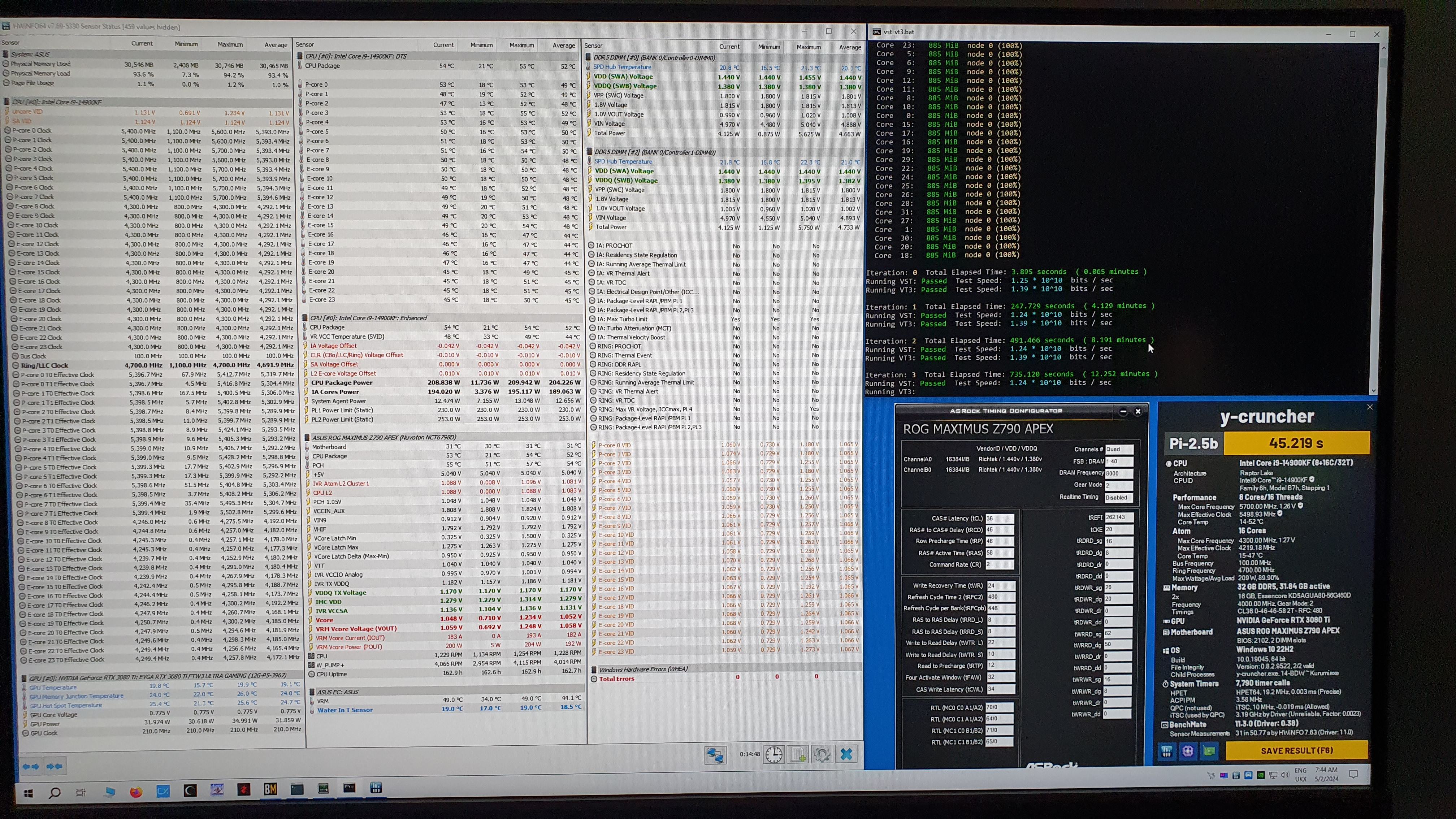Screen dimensions: 1456x819
Task: Select the IA: Max Turbo Limit row
Action: coord(726,319)
